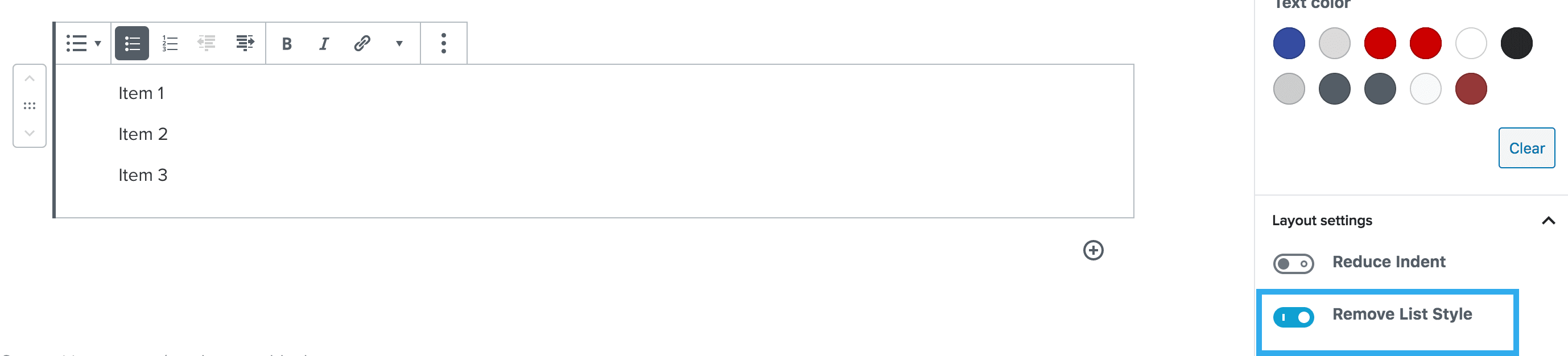Click the indent list item icon
1568x356 pixels.
(x=245, y=43)
